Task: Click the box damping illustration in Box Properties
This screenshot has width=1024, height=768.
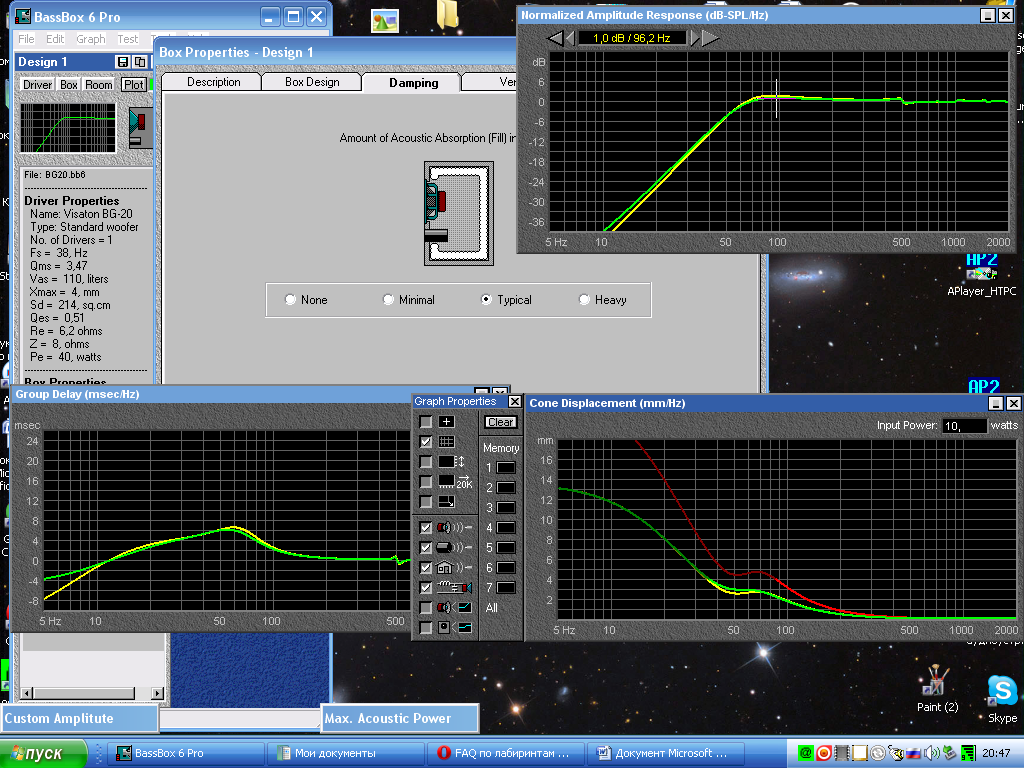Action: click(458, 214)
